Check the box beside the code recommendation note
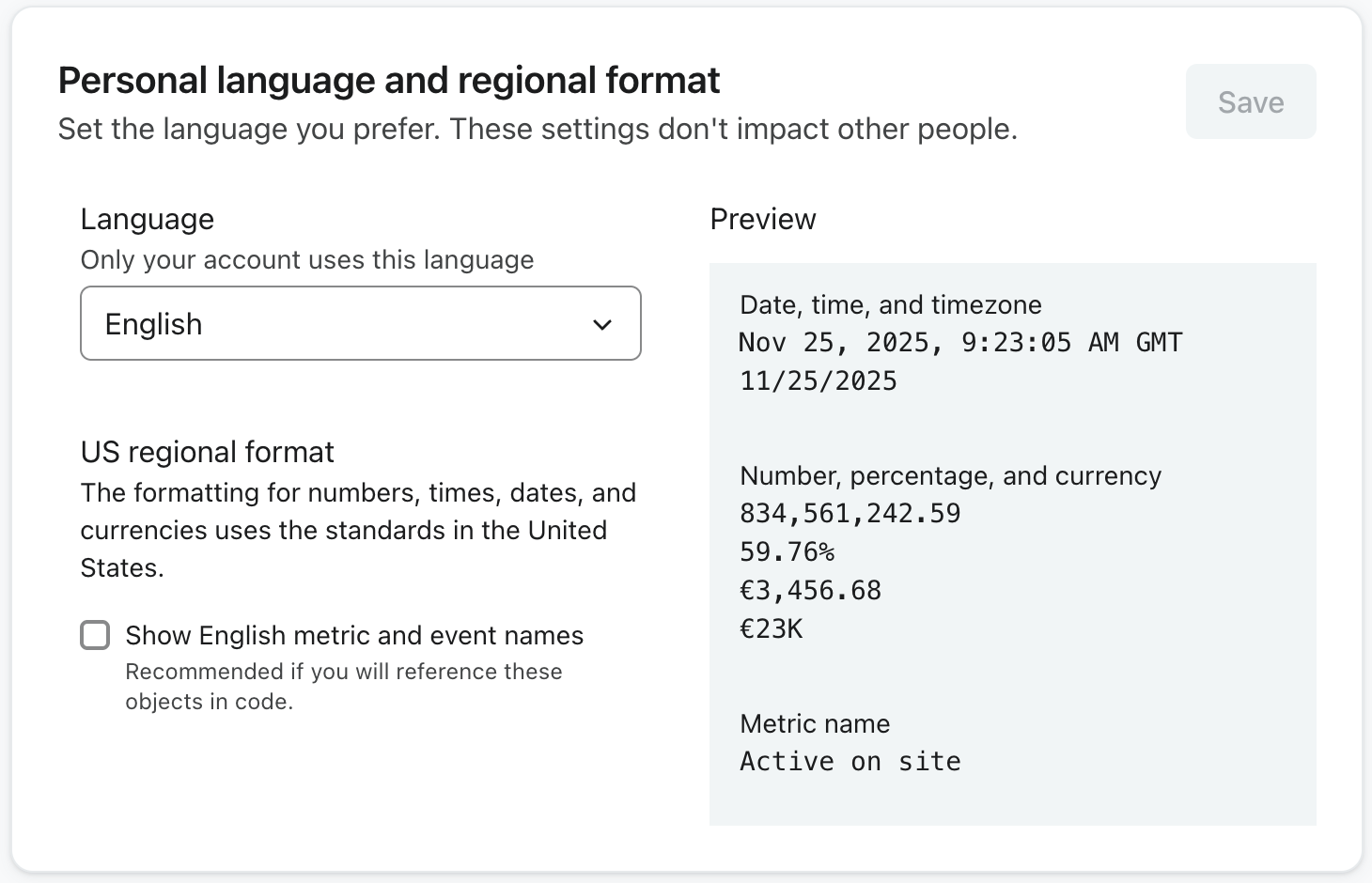 pos(95,636)
